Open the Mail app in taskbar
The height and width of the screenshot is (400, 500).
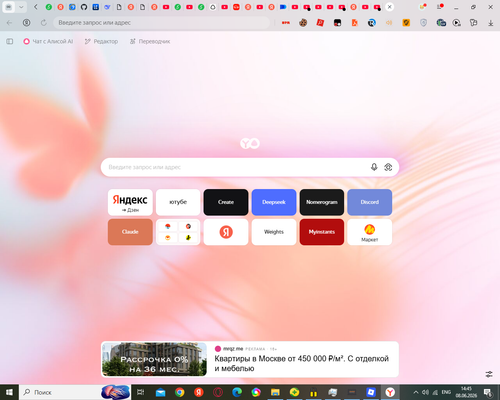pyautogui.click(x=160, y=392)
